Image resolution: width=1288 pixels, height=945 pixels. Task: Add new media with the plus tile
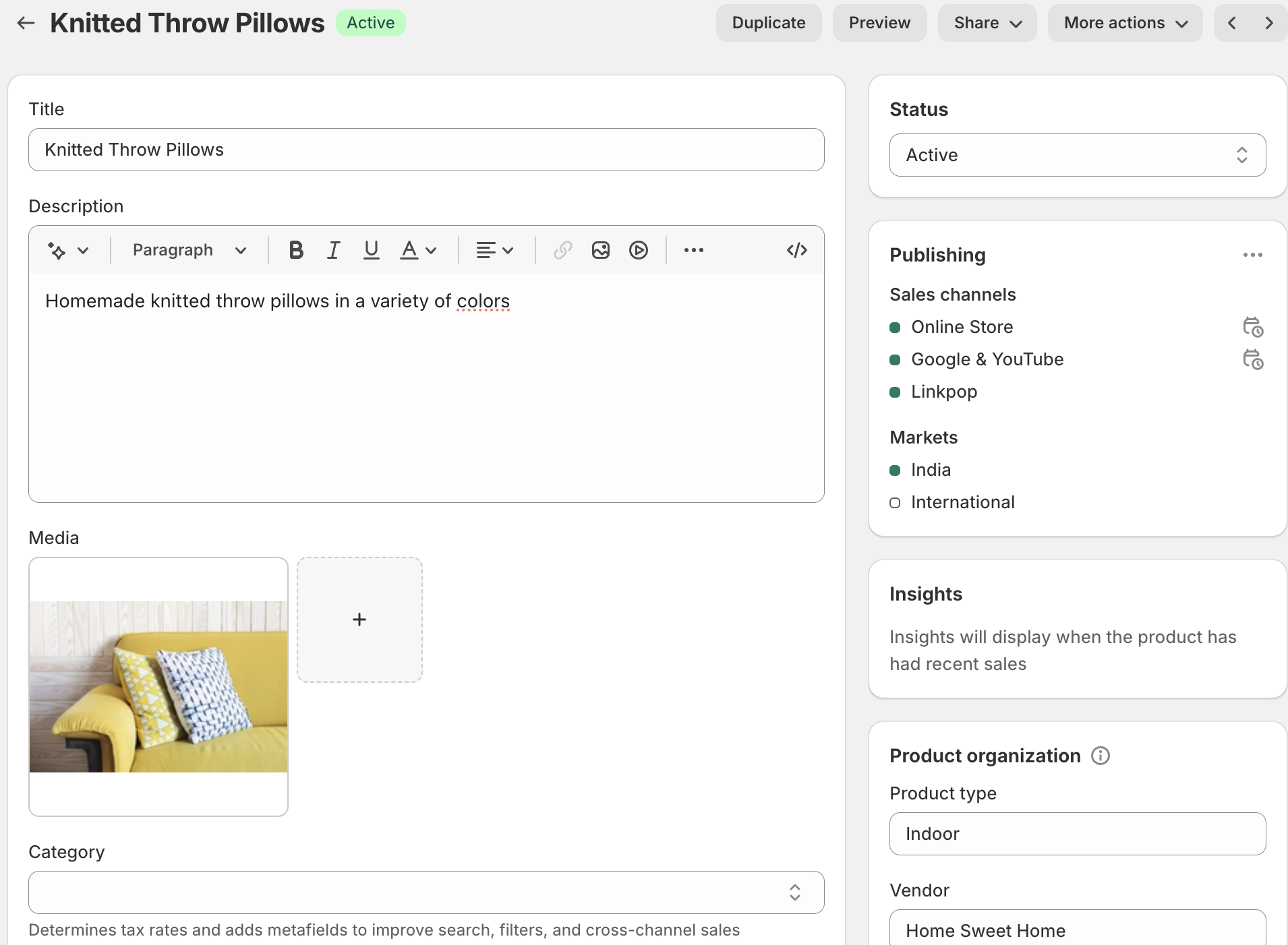coord(359,619)
